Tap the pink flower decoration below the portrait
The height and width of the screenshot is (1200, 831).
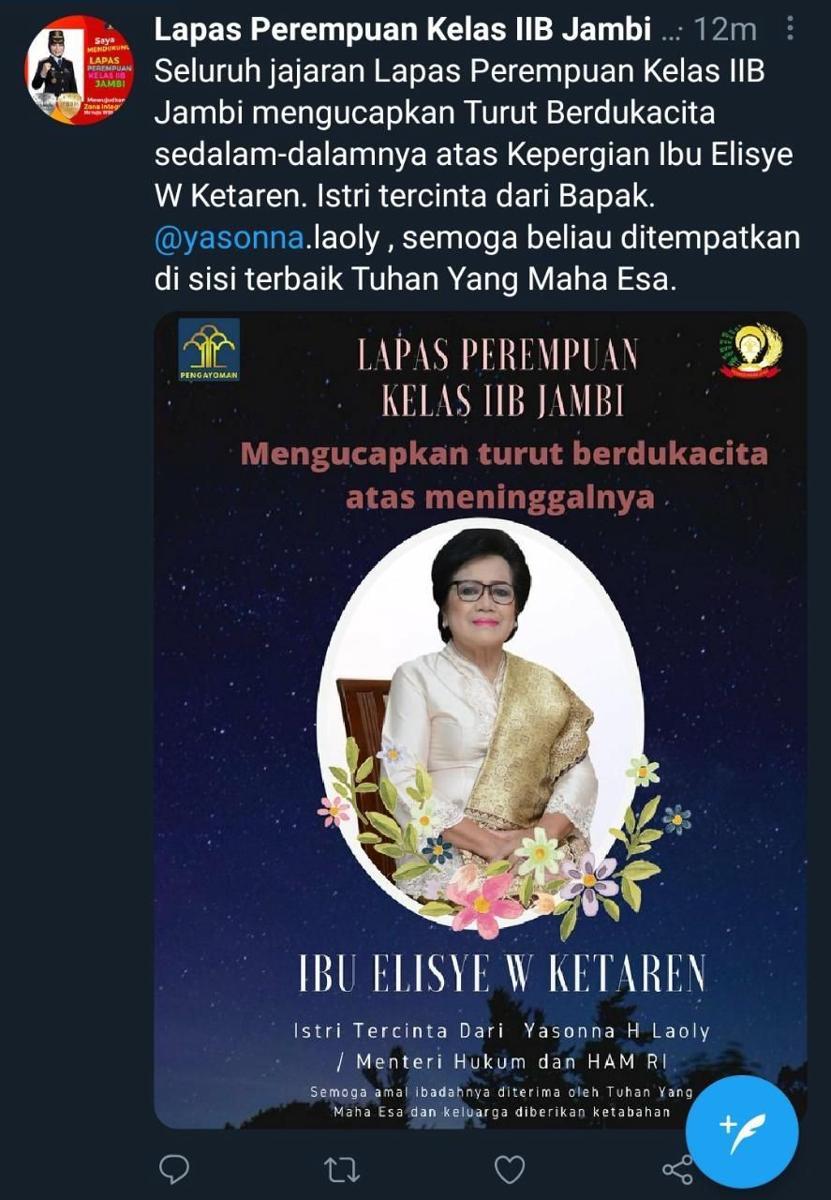[482, 901]
